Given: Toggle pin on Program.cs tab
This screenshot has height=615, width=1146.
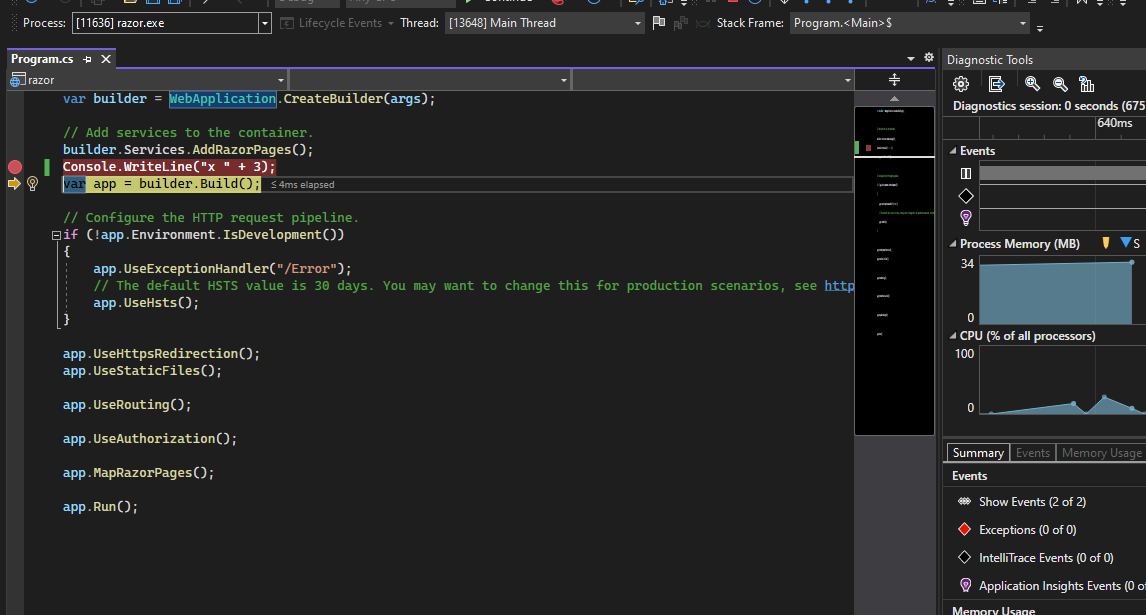Looking at the screenshot, I should tap(87, 59).
